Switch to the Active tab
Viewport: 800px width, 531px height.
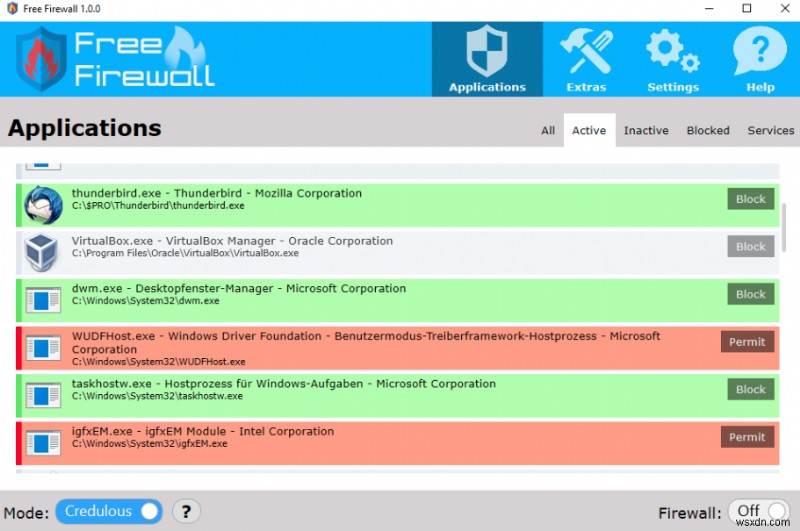[x=589, y=131]
